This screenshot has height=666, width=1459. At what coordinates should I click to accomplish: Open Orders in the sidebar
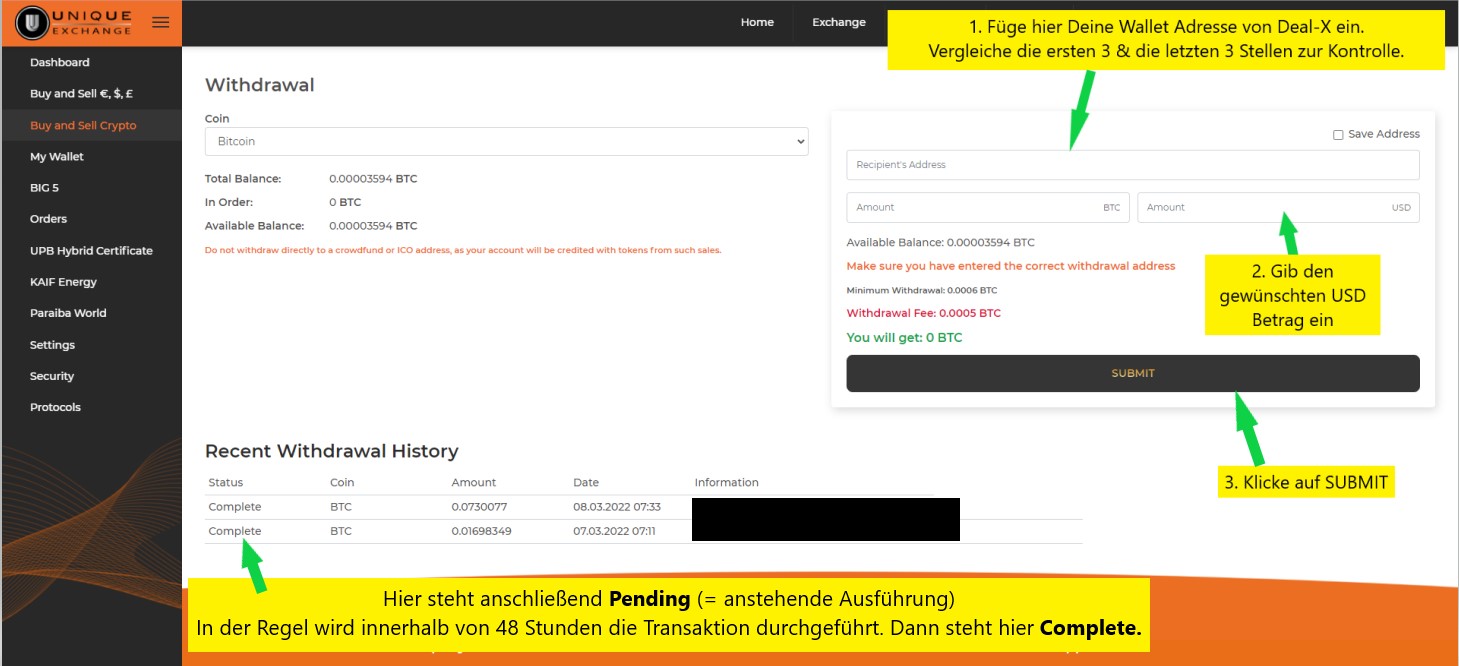coord(48,219)
